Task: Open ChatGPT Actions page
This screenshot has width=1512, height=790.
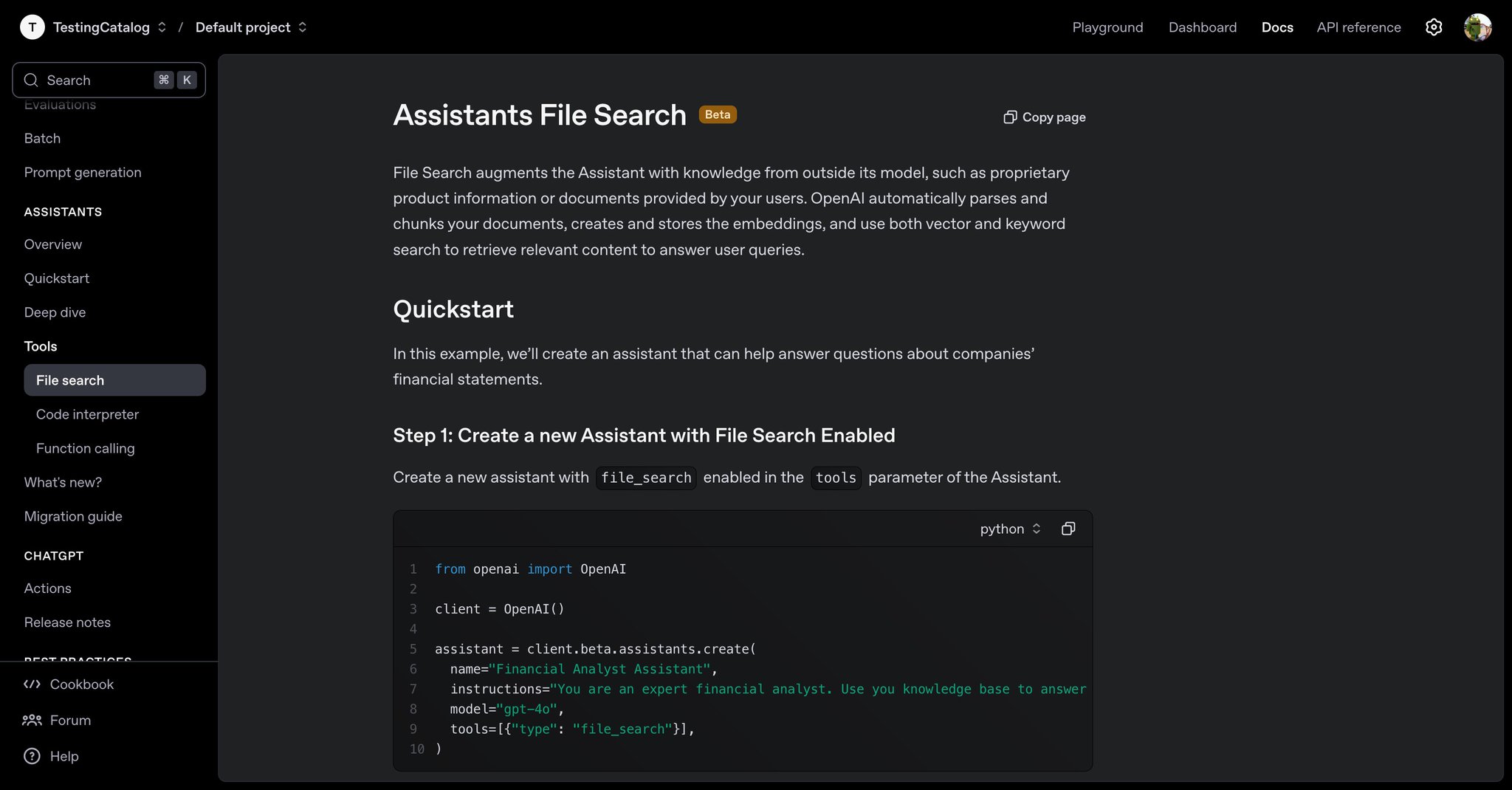Action: tap(48, 588)
